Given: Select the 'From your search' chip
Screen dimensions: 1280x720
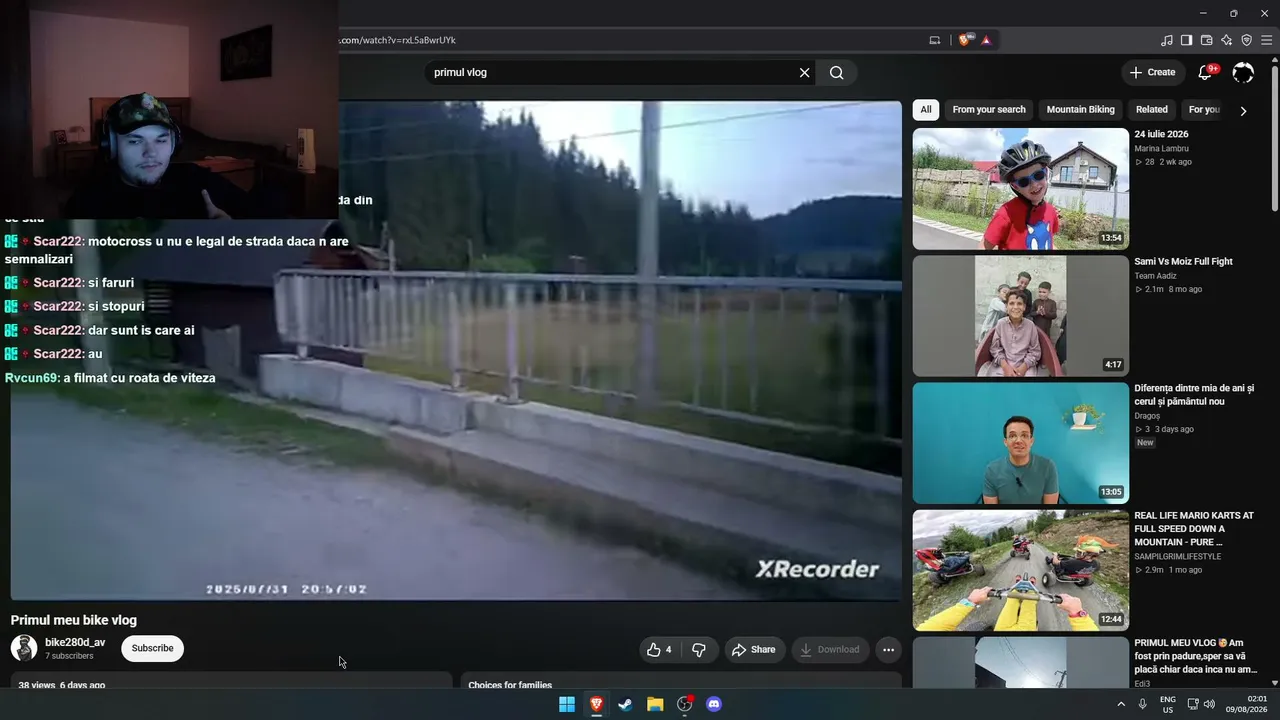Looking at the screenshot, I should [x=989, y=110].
